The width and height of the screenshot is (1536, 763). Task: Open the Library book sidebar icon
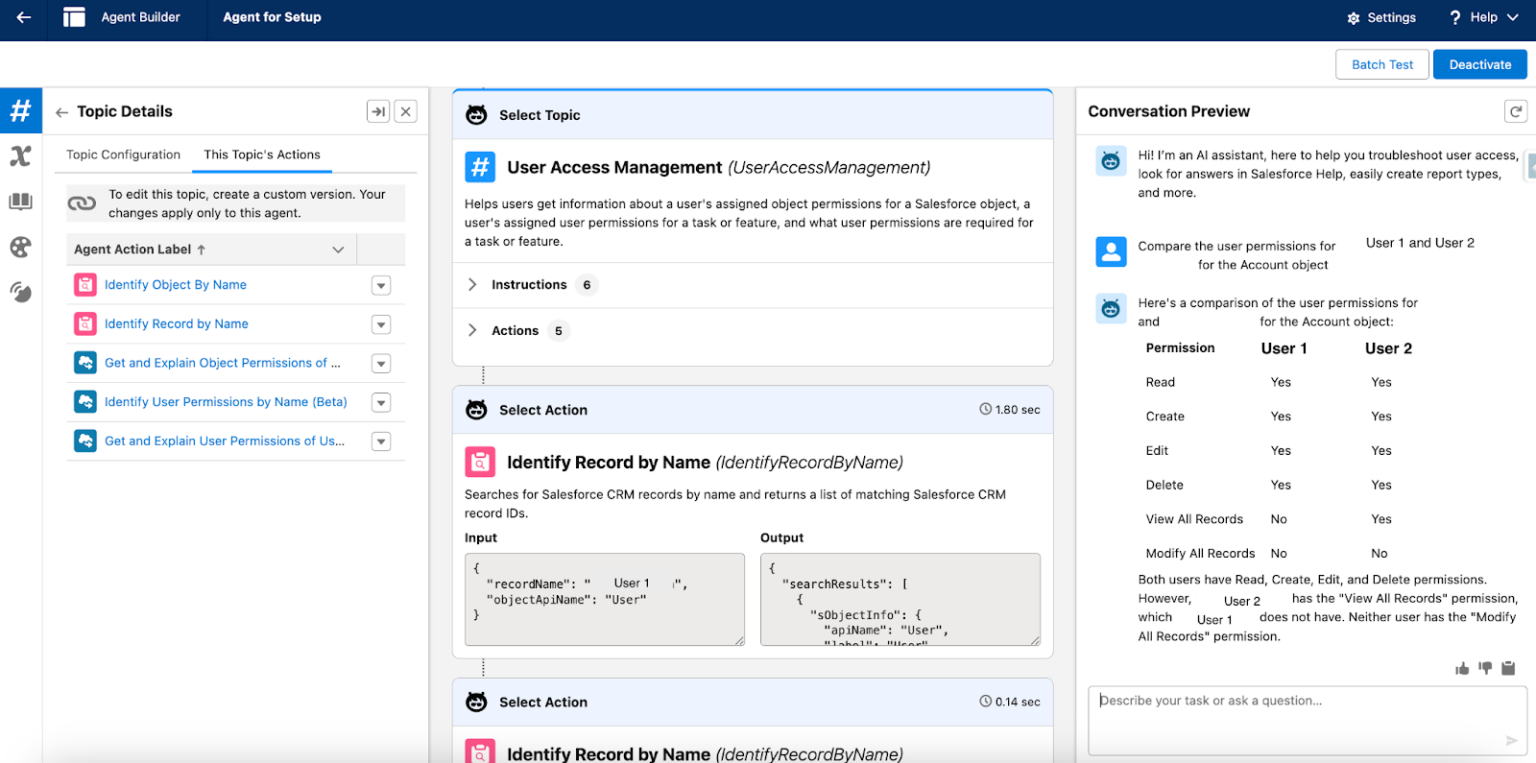(x=20, y=202)
